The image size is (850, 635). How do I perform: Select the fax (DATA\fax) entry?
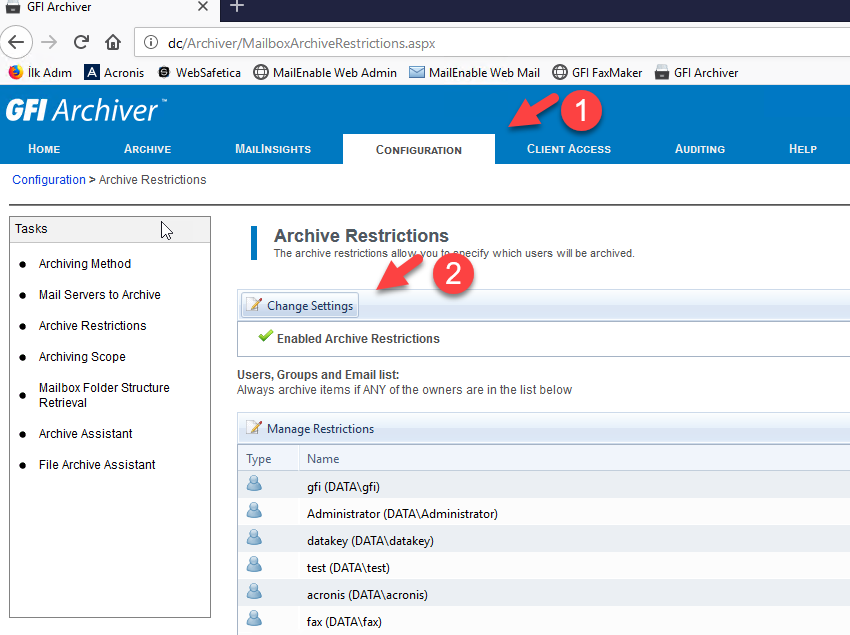pos(344,621)
